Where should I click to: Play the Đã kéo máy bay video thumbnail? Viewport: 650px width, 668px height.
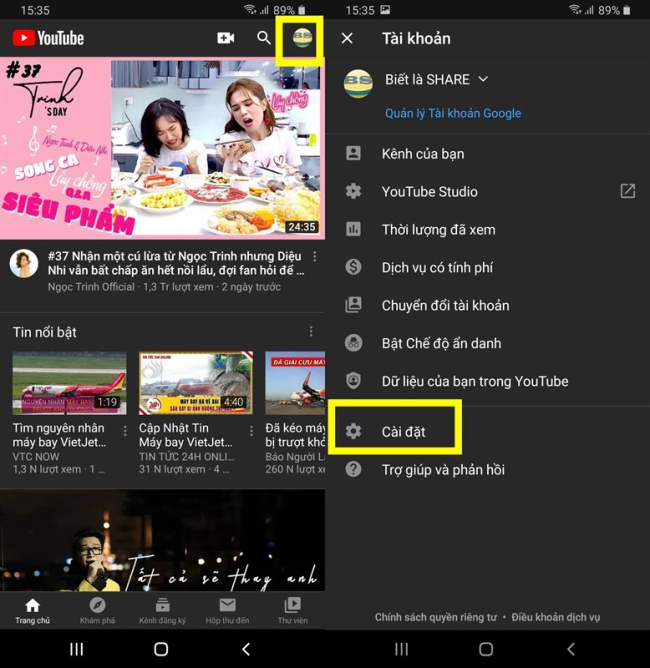(295, 383)
